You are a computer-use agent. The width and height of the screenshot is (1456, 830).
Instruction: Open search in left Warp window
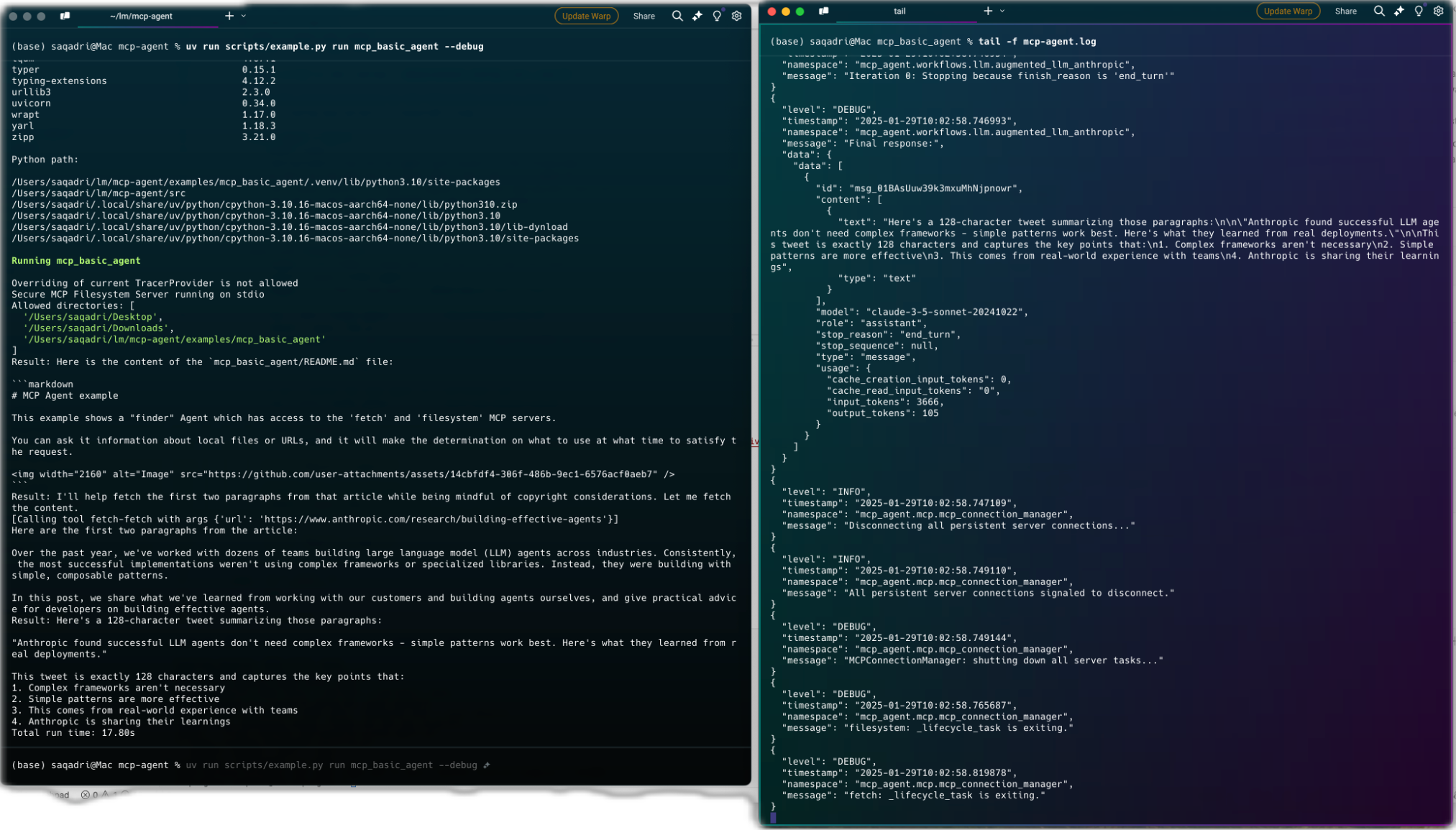coord(677,16)
